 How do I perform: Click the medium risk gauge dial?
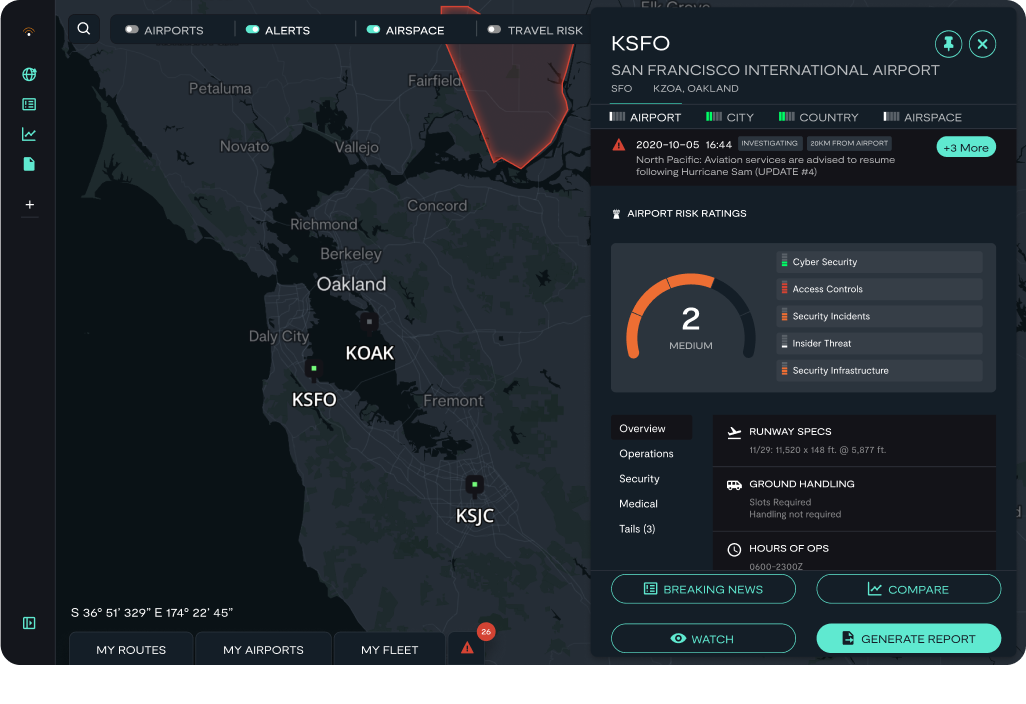click(690, 317)
